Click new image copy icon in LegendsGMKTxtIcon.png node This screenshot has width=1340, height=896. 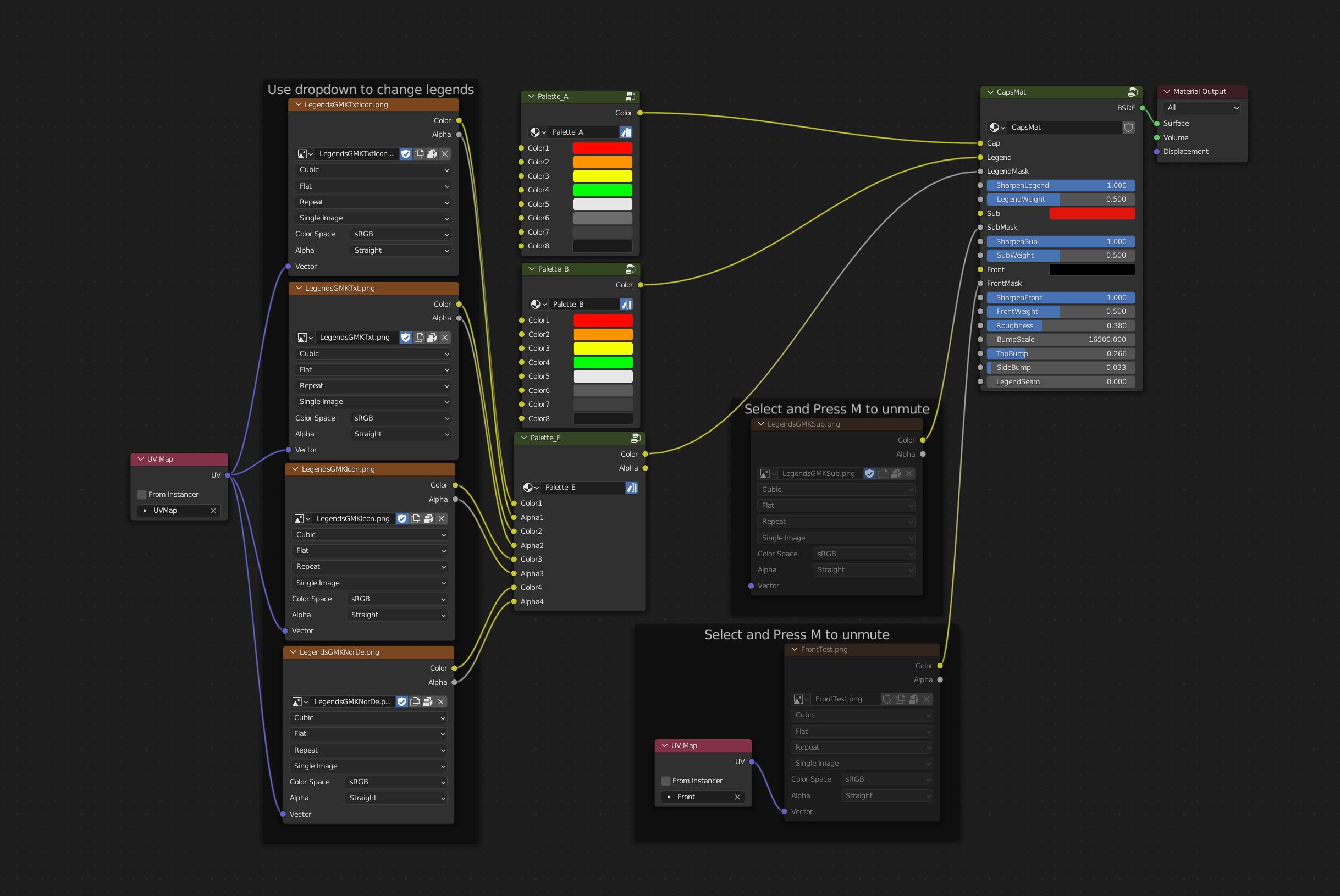tap(419, 154)
